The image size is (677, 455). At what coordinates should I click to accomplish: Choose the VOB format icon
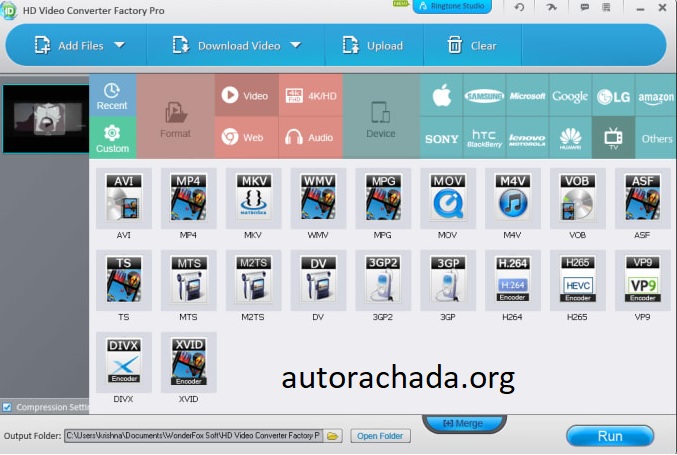point(577,198)
